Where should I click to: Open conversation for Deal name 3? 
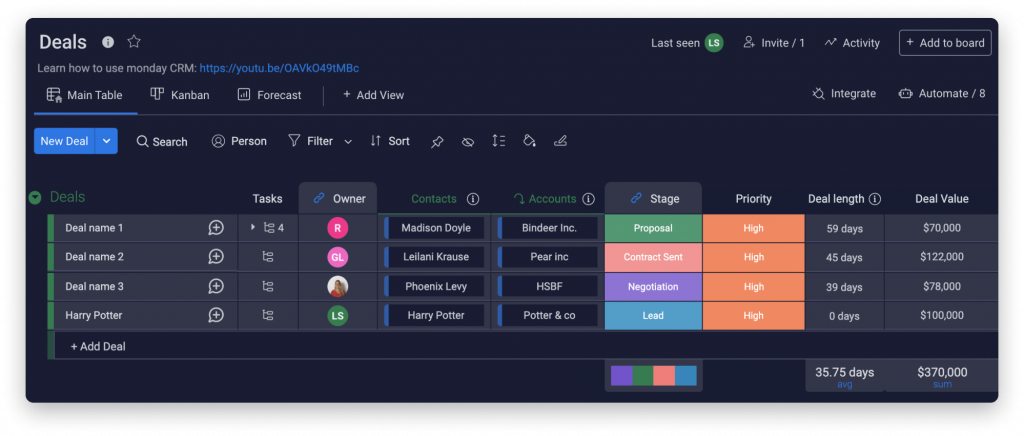[216, 286]
